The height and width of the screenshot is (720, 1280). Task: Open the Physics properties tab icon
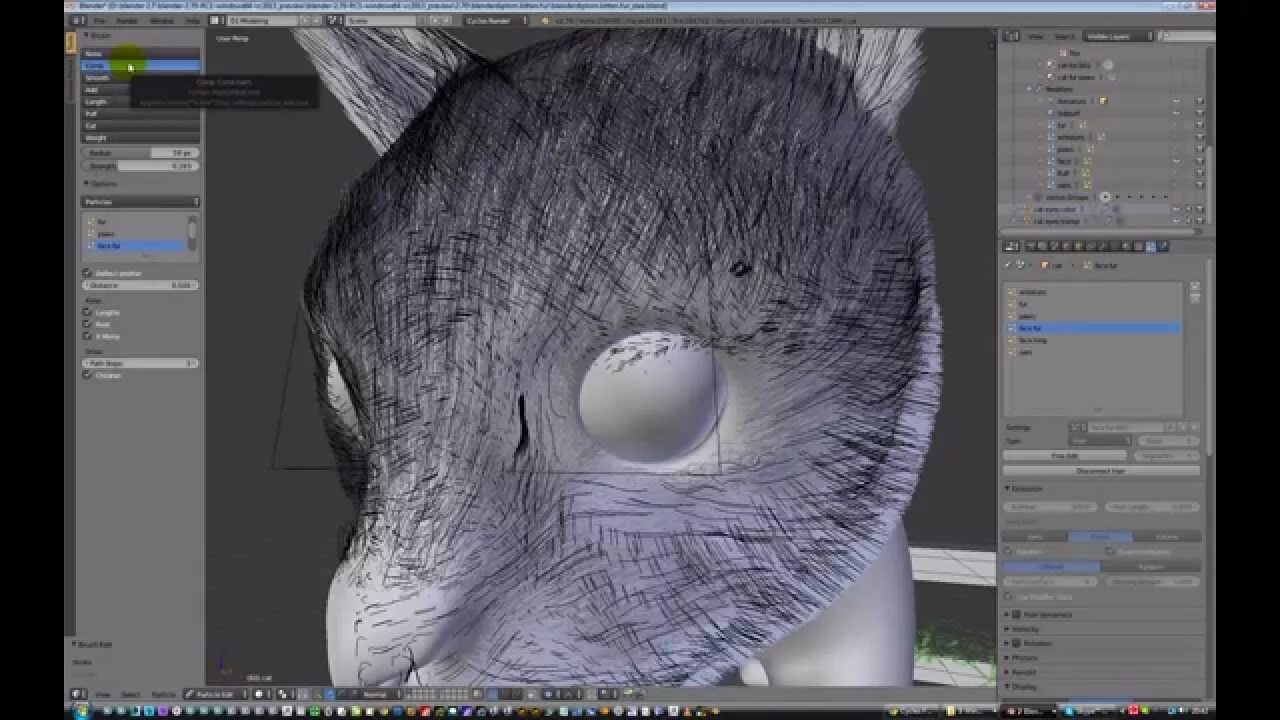pos(1164,246)
